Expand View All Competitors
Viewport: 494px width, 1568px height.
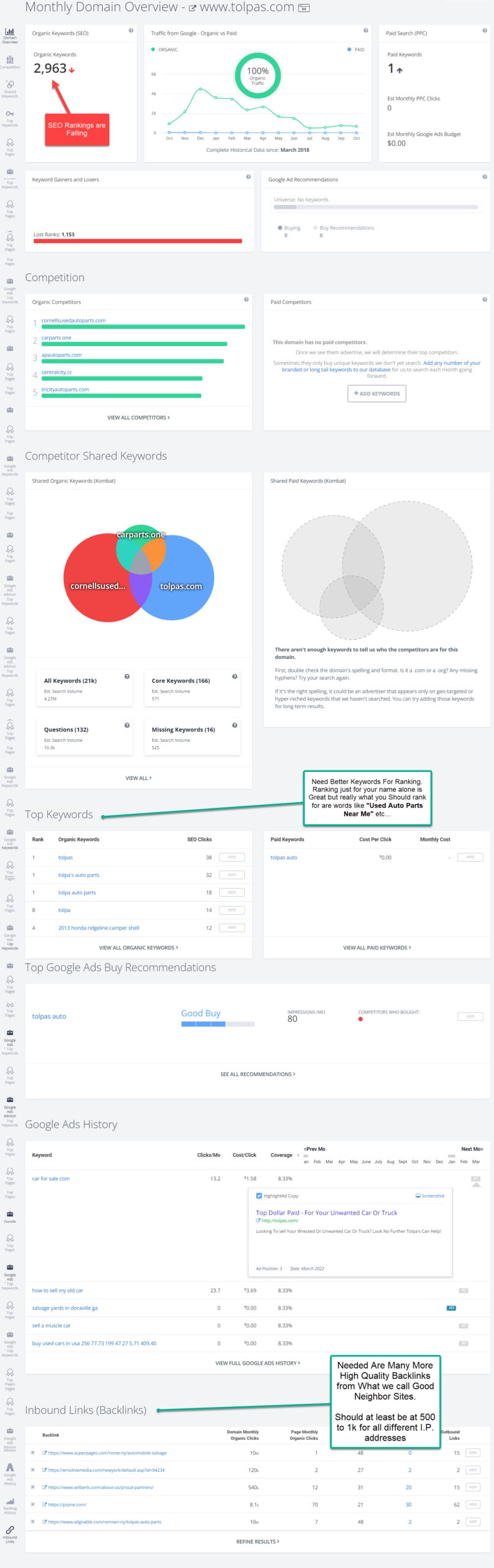pos(139,418)
